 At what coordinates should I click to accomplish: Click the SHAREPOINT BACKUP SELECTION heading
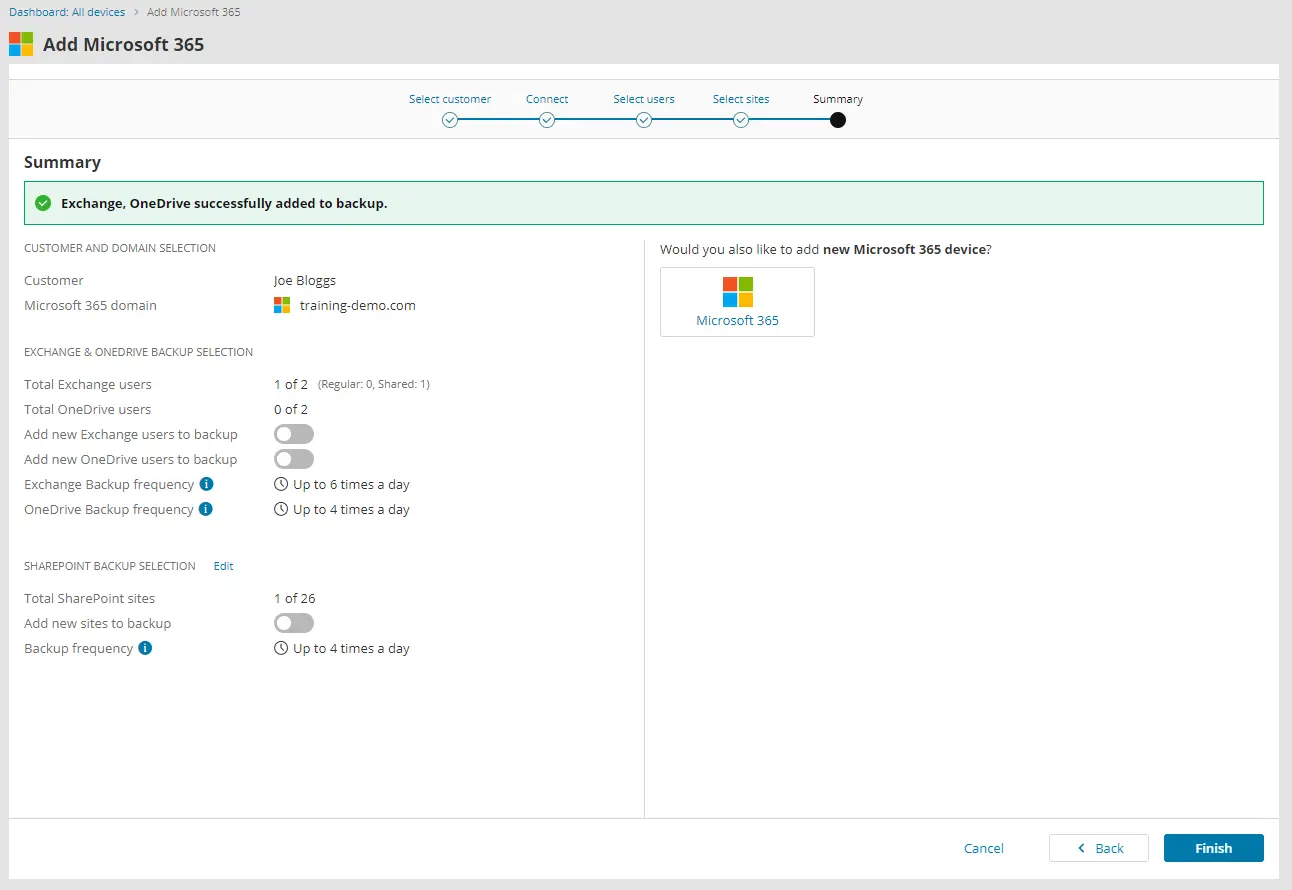(110, 566)
